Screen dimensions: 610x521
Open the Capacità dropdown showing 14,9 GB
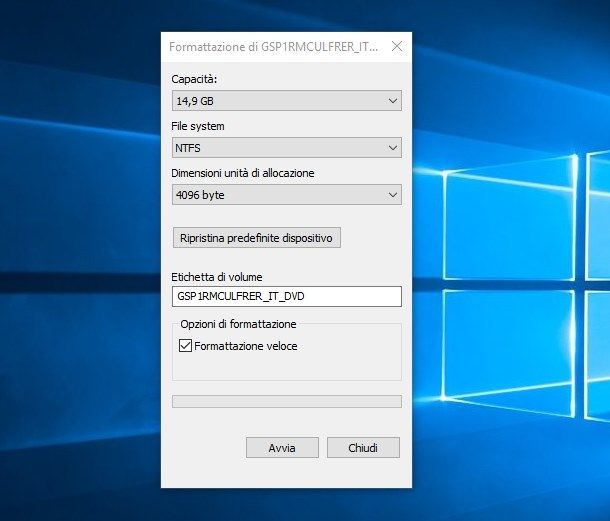[x=287, y=101]
